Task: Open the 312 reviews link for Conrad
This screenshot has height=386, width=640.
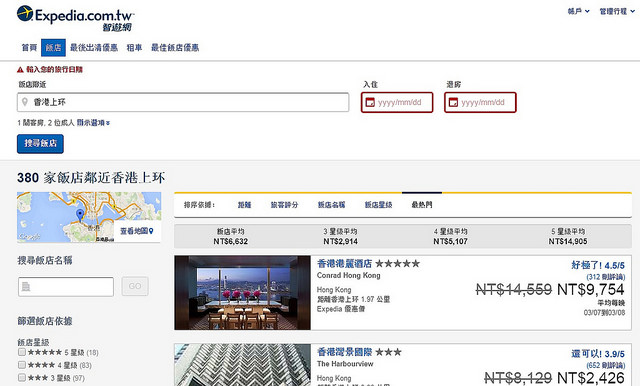Action: coord(606,277)
